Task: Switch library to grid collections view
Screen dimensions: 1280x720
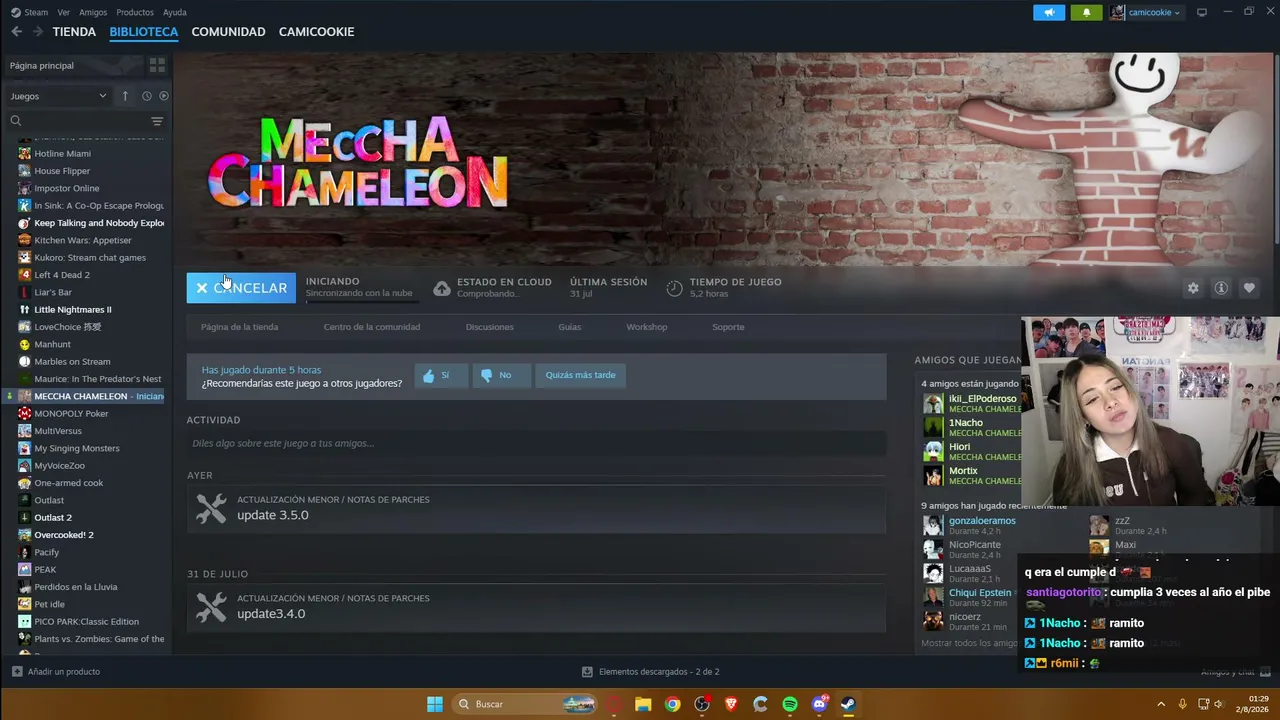Action: [157, 65]
